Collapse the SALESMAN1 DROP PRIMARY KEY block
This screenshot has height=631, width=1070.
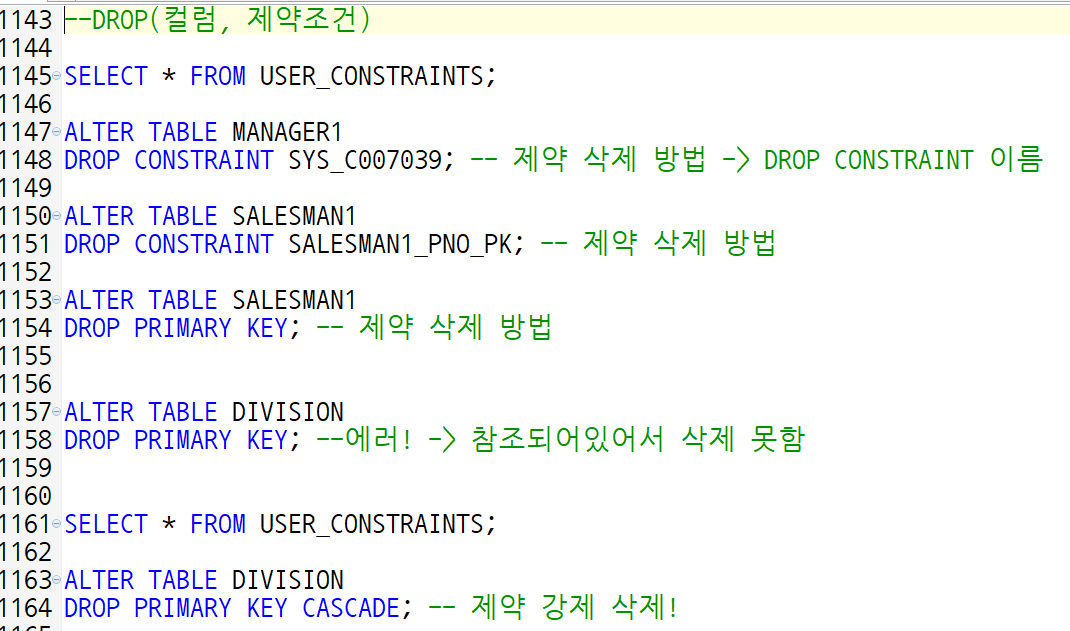[x=57, y=300]
